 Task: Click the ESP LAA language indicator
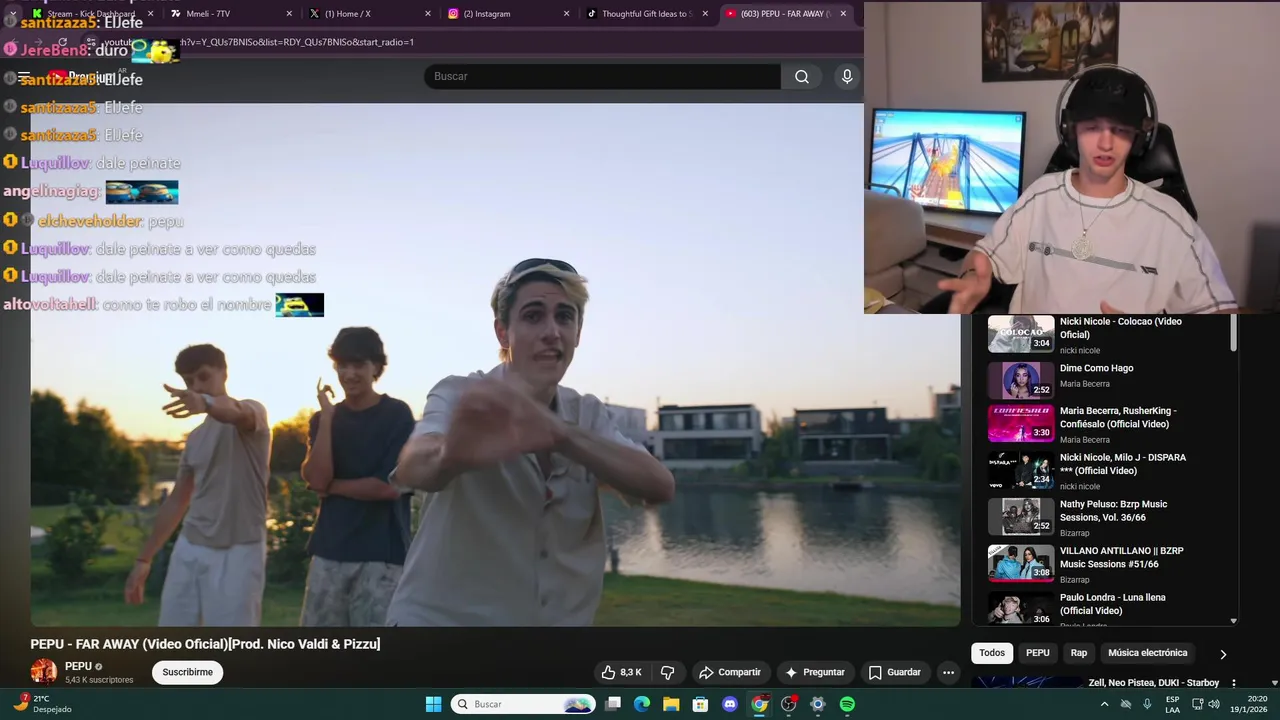[1172, 704]
